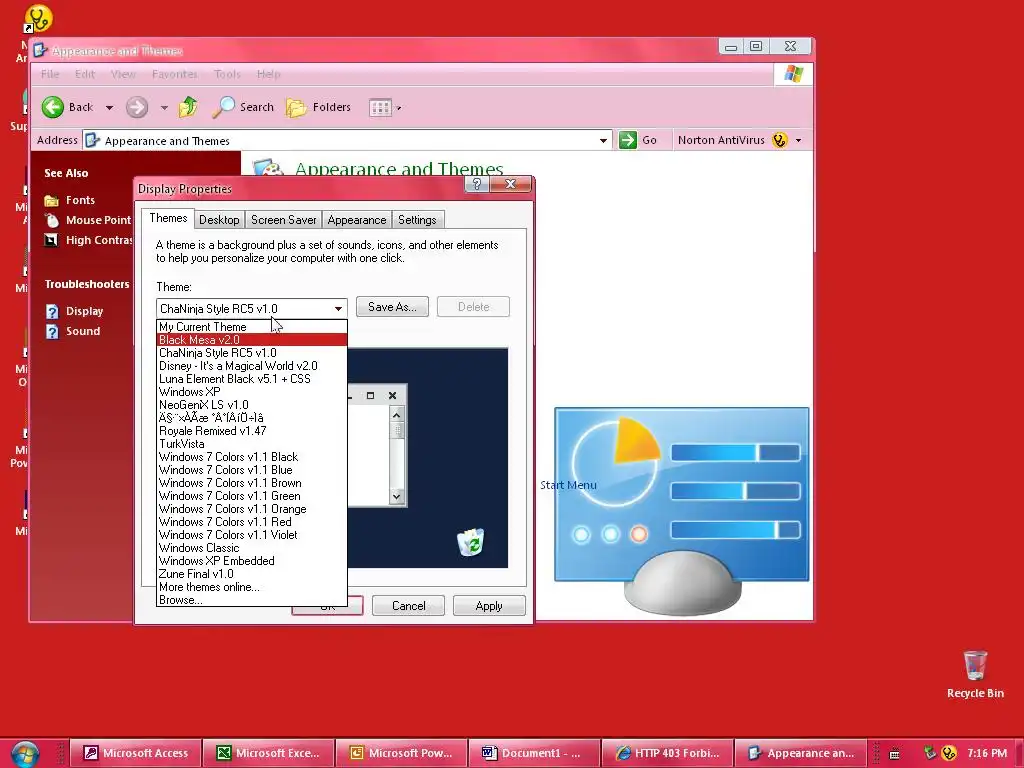This screenshot has height=768, width=1024.
Task: Open the Forward button history dropdown arrow
Action: tap(164, 108)
